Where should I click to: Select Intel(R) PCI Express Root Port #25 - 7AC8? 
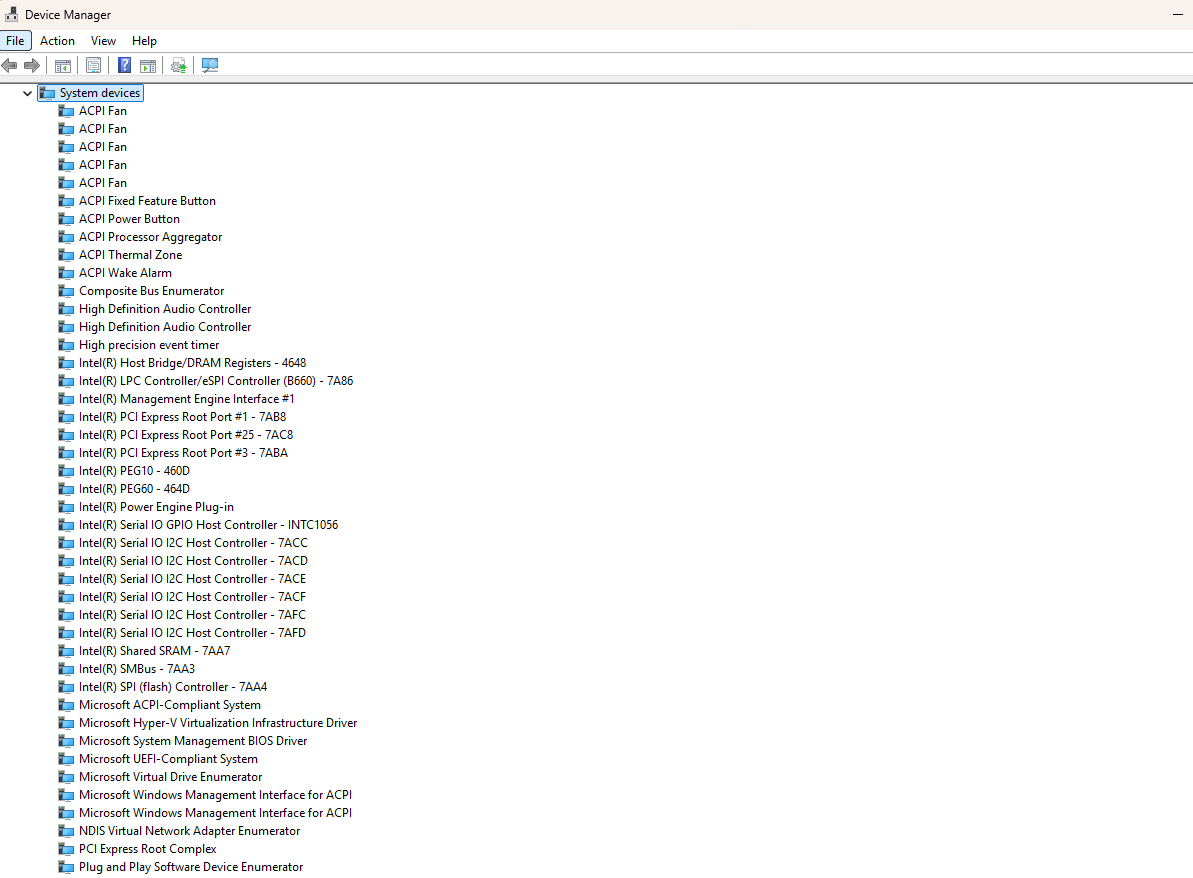(x=186, y=435)
